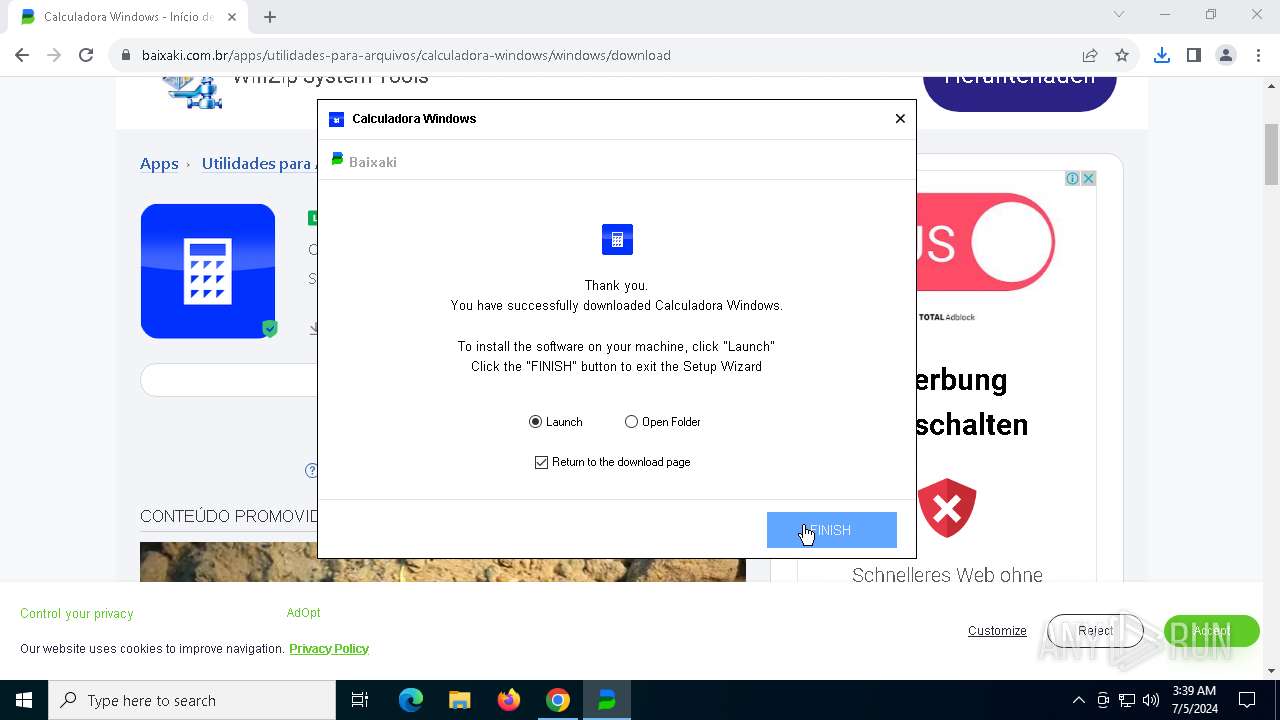Screen dimensions: 1280x720
Task: Select the Open Folder radio option
Action: tap(662, 422)
